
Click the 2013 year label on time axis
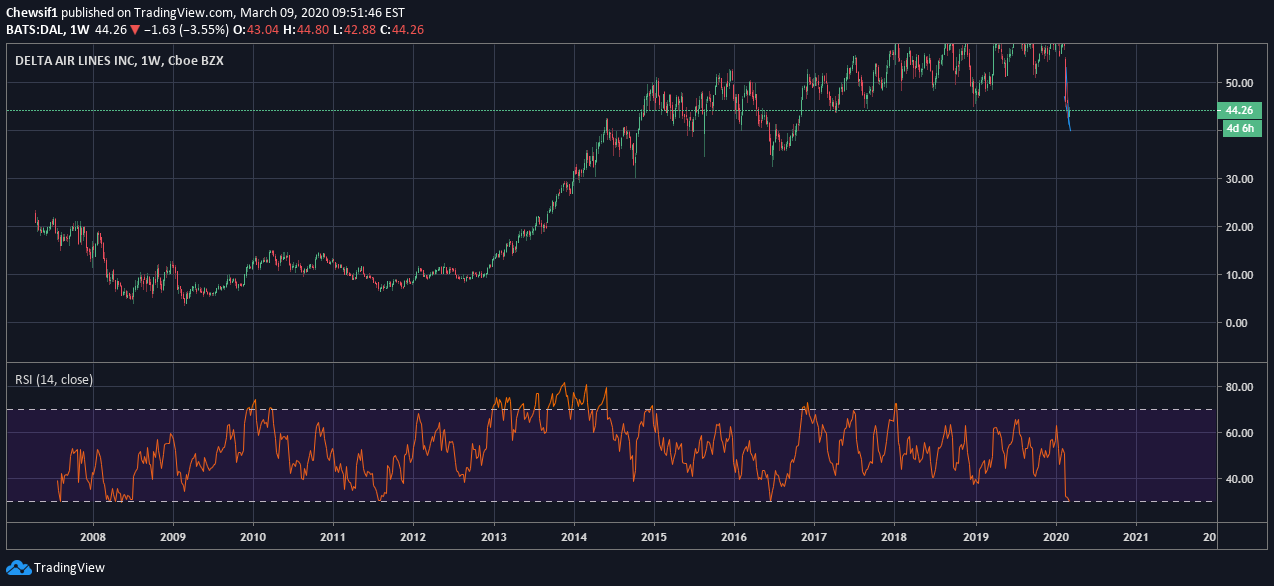[494, 537]
